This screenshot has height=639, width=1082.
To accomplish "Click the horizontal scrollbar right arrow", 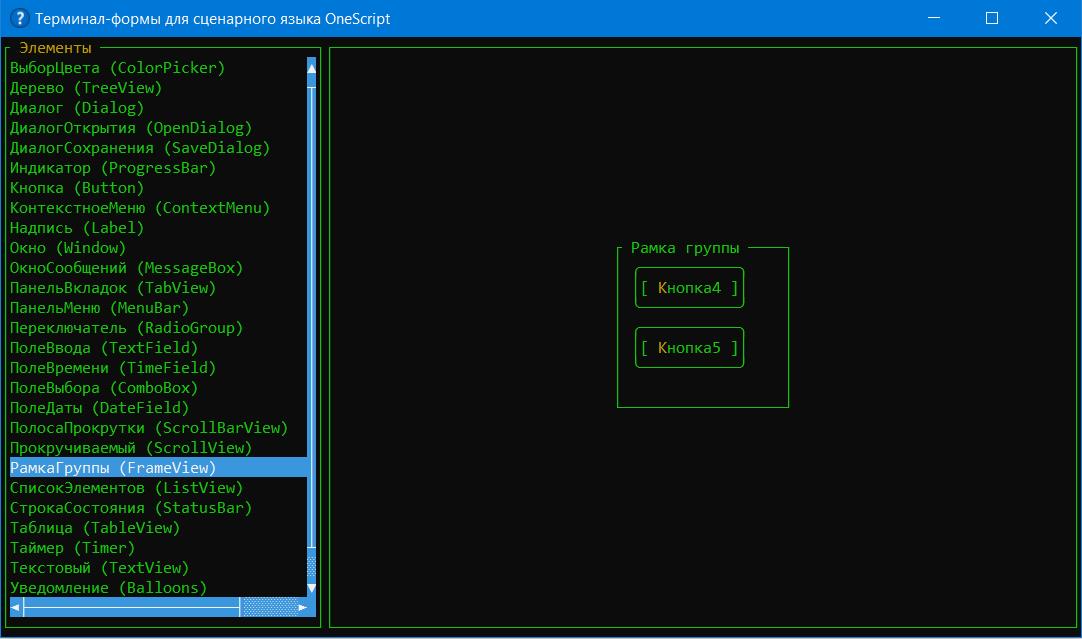I will tap(302, 607).
